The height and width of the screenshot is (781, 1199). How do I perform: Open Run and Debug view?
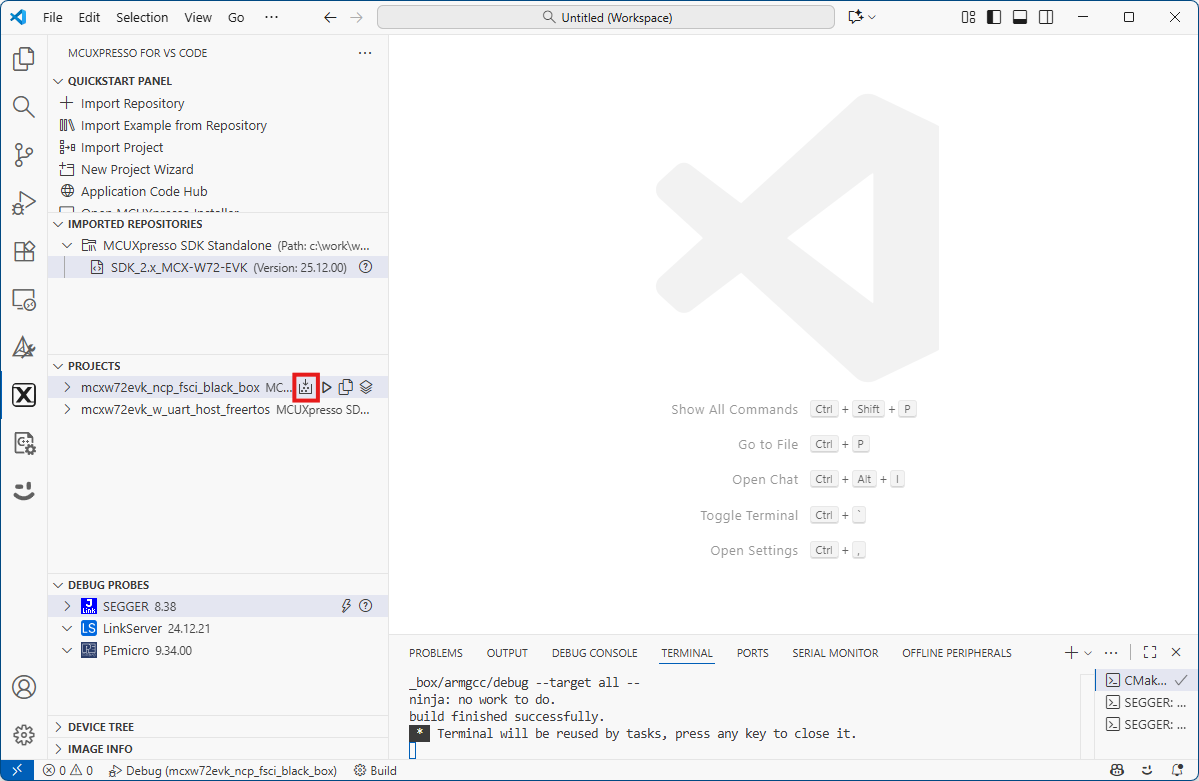pyautogui.click(x=24, y=203)
